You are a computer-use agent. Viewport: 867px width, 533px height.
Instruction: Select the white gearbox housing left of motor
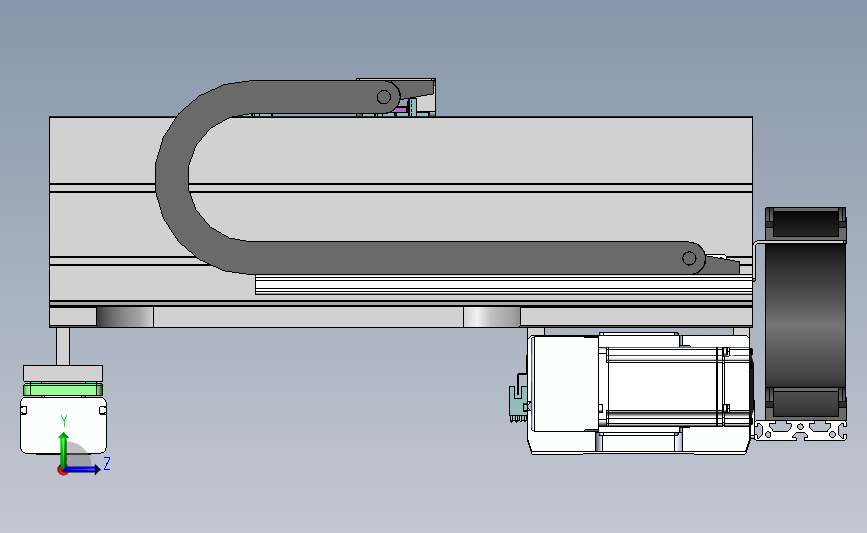pyautogui.click(x=564, y=384)
